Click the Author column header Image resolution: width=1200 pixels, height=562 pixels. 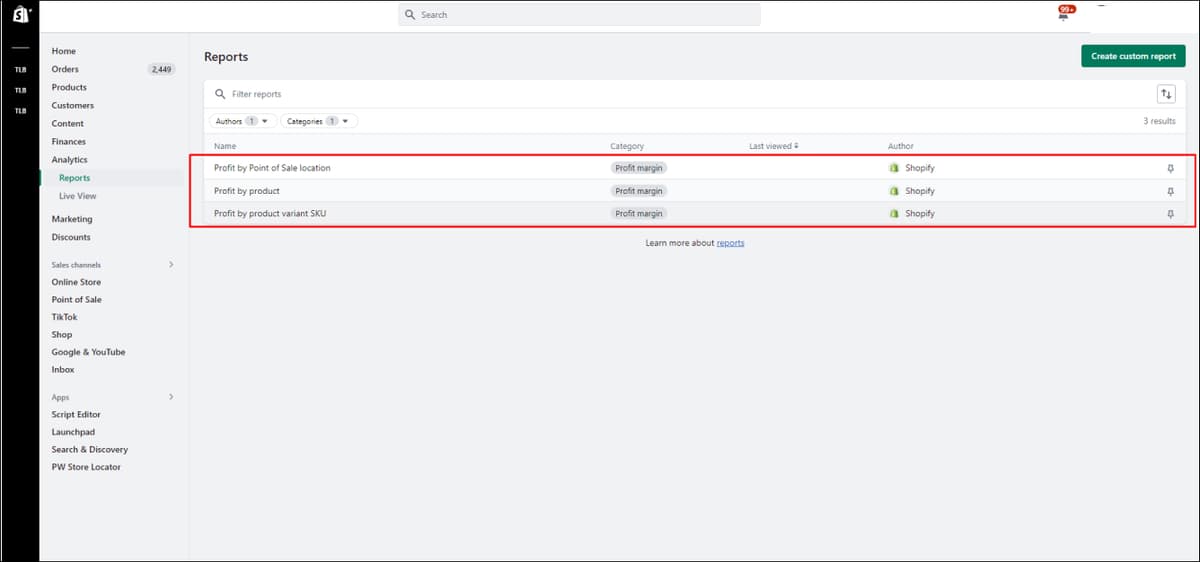click(x=901, y=146)
